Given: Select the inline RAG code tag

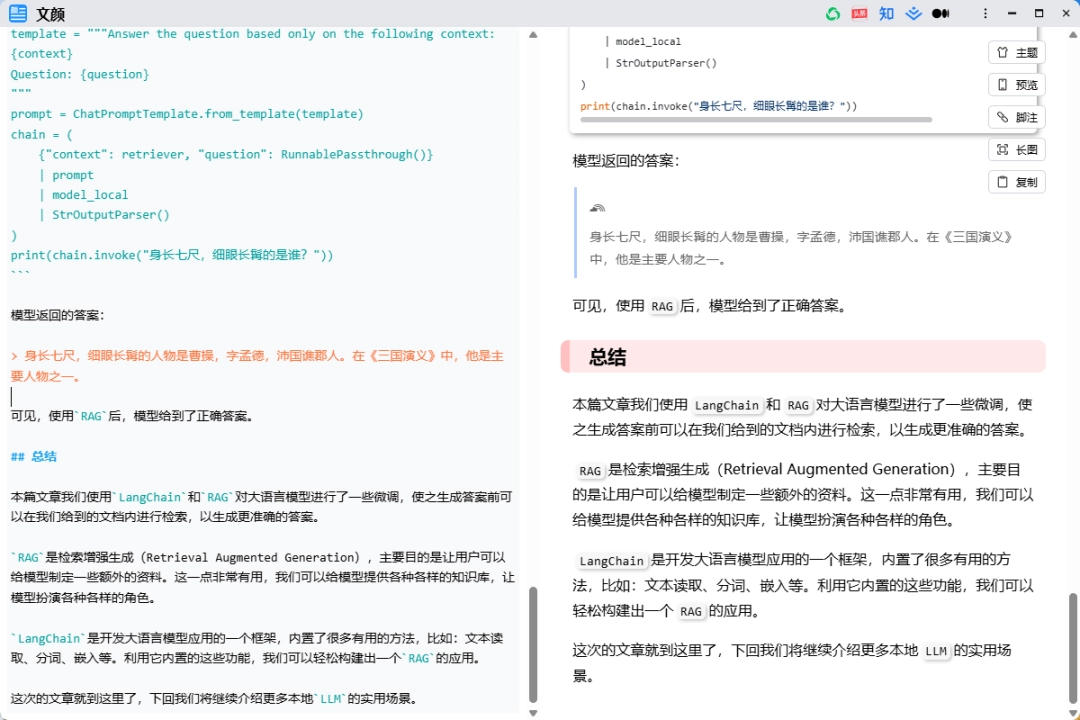Looking at the screenshot, I should pos(662,308).
